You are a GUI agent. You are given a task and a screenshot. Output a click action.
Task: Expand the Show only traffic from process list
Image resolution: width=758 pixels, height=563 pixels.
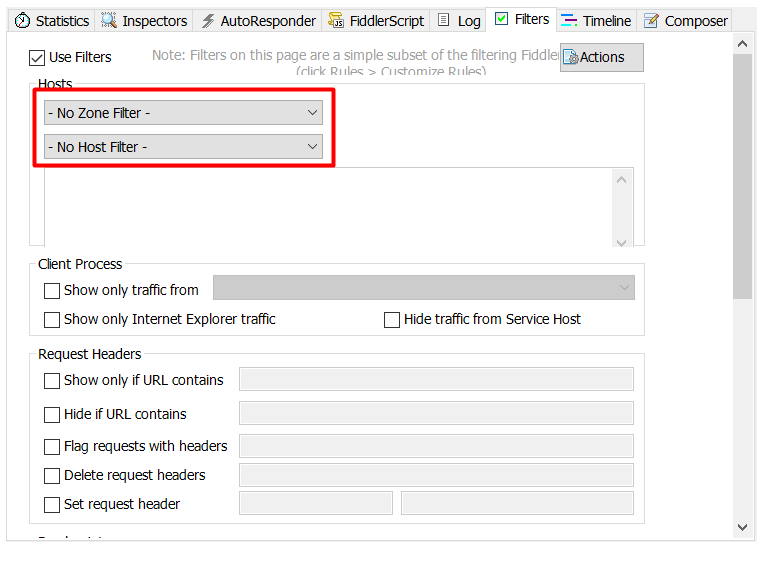[x=424, y=288]
